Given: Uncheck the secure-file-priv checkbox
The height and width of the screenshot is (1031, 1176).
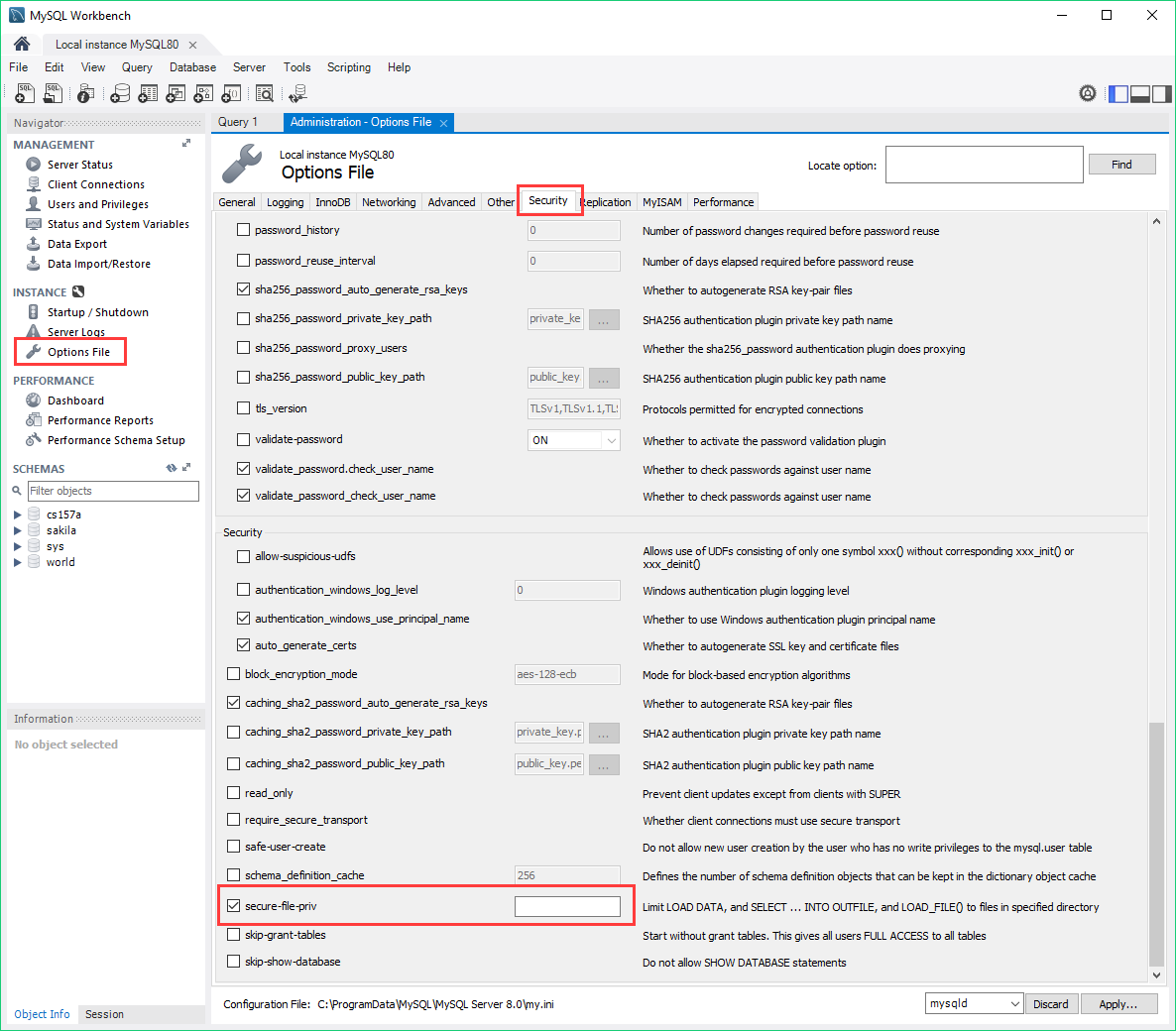Looking at the screenshot, I should [234, 905].
